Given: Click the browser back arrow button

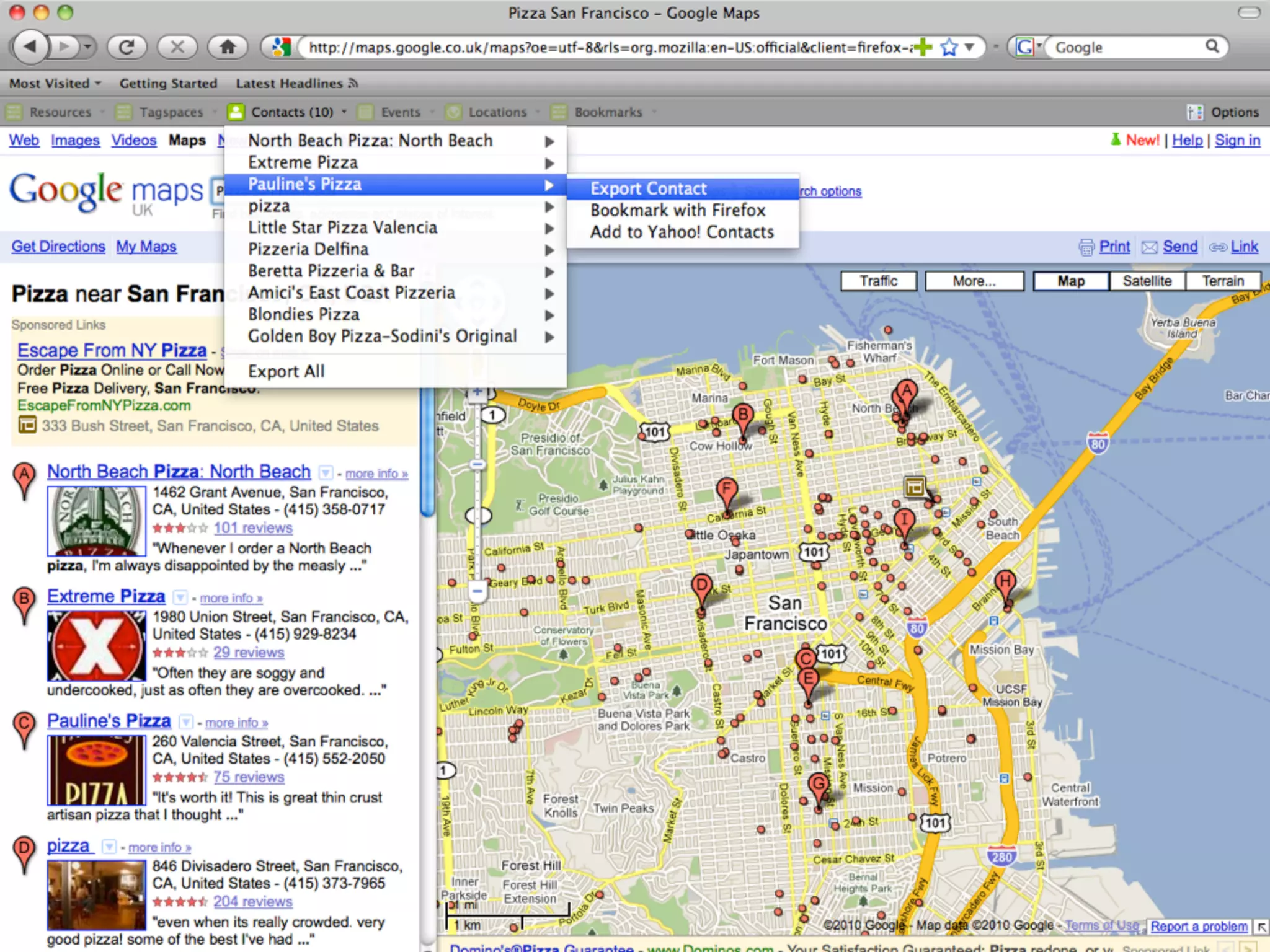Looking at the screenshot, I should click(30, 47).
